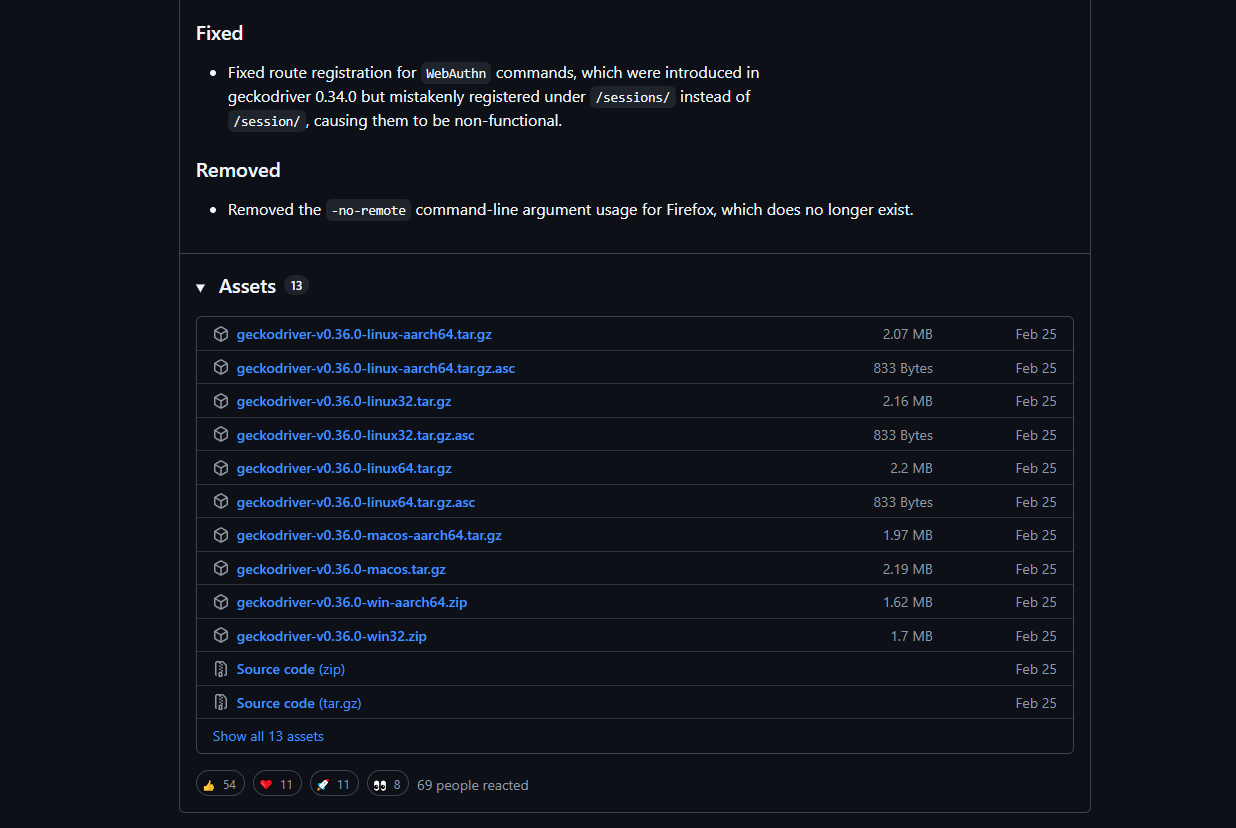Image resolution: width=1236 pixels, height=828 pixels.
Task: Expand list with Show all 13 assets
Action: click(x=268, y=736)
